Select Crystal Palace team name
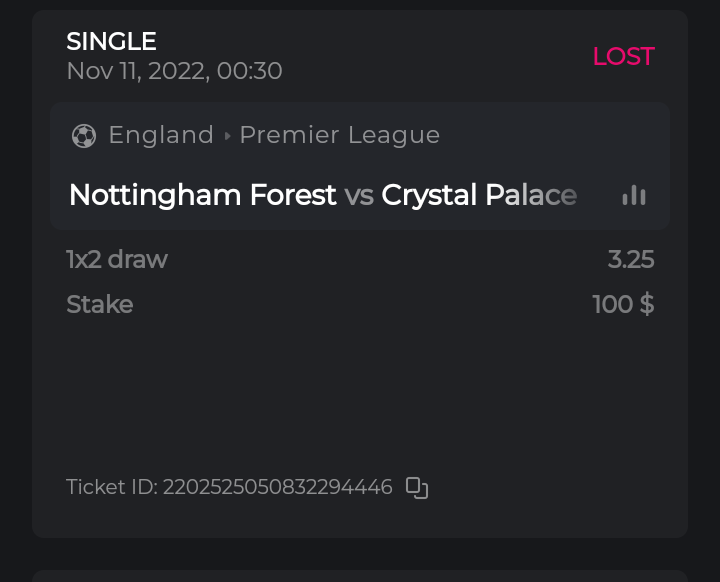Viewport: 720px width, 582px height. 479,195
